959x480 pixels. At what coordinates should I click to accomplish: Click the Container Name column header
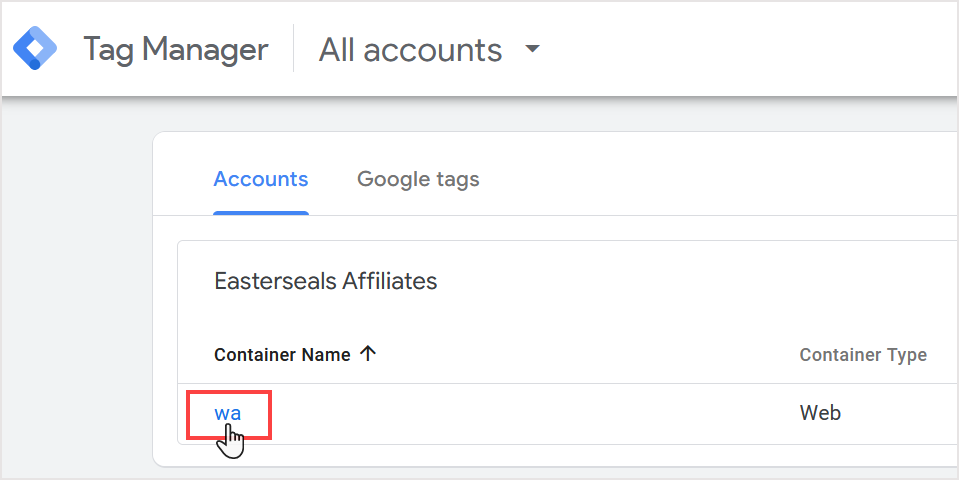pos(282,355)
